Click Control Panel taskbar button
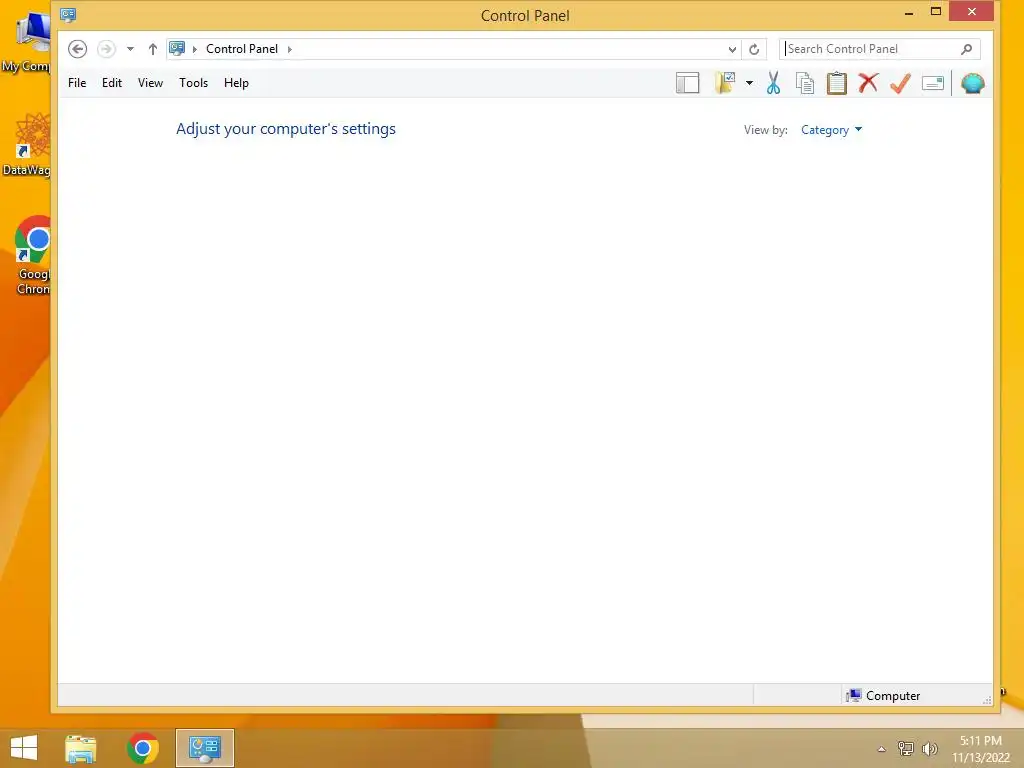This screenshot has width=1024, height=768. tap(204, 748)
